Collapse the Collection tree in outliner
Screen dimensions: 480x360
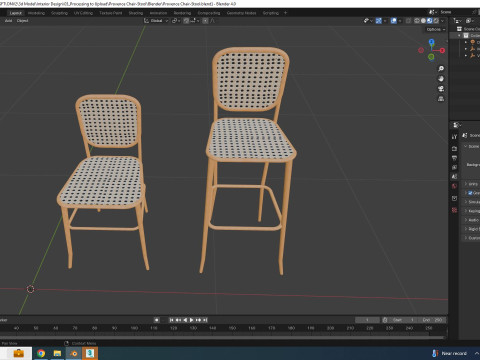tap(459, 35)
